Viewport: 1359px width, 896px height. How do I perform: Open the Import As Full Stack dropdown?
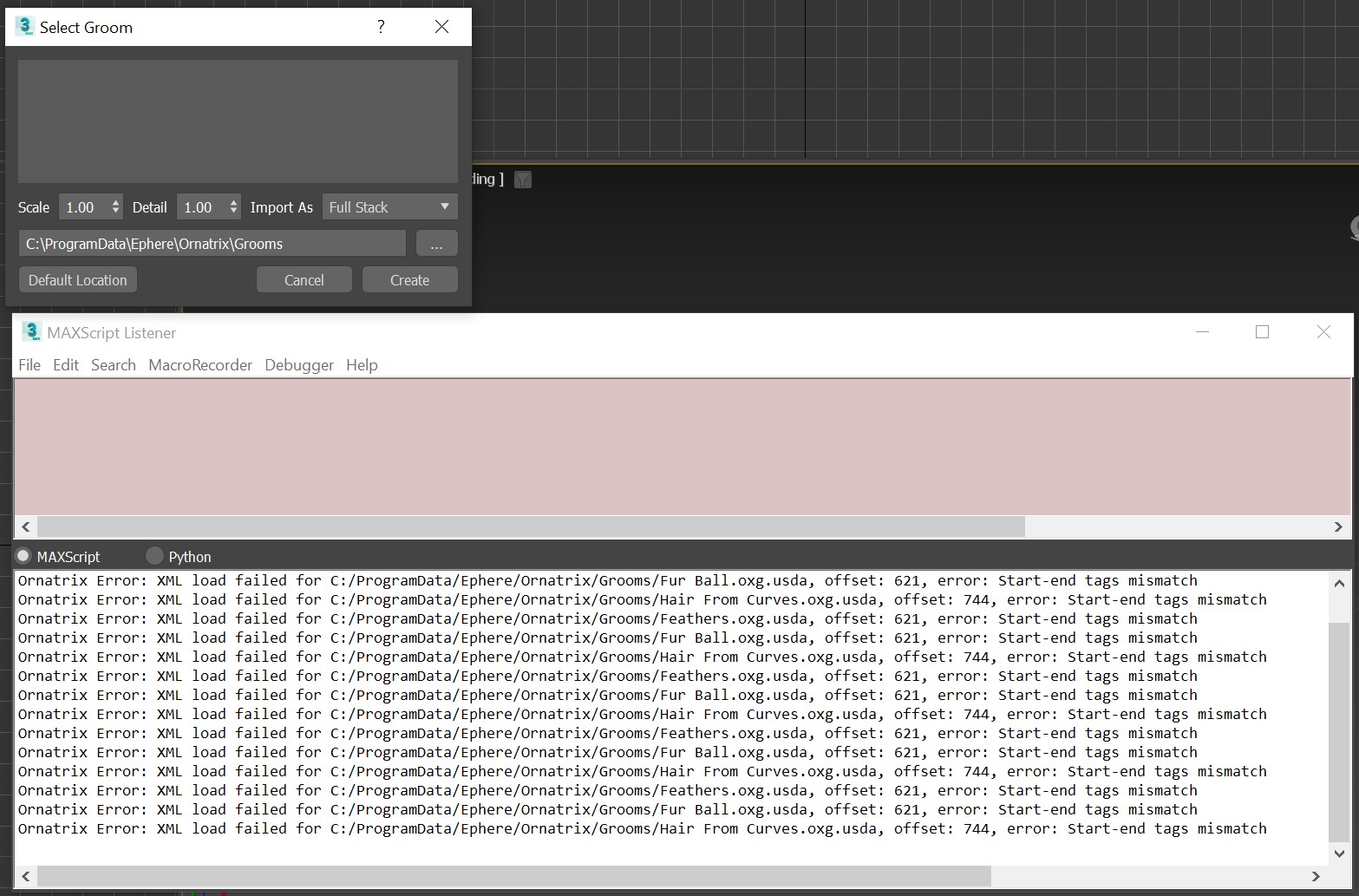coord(389,207)
